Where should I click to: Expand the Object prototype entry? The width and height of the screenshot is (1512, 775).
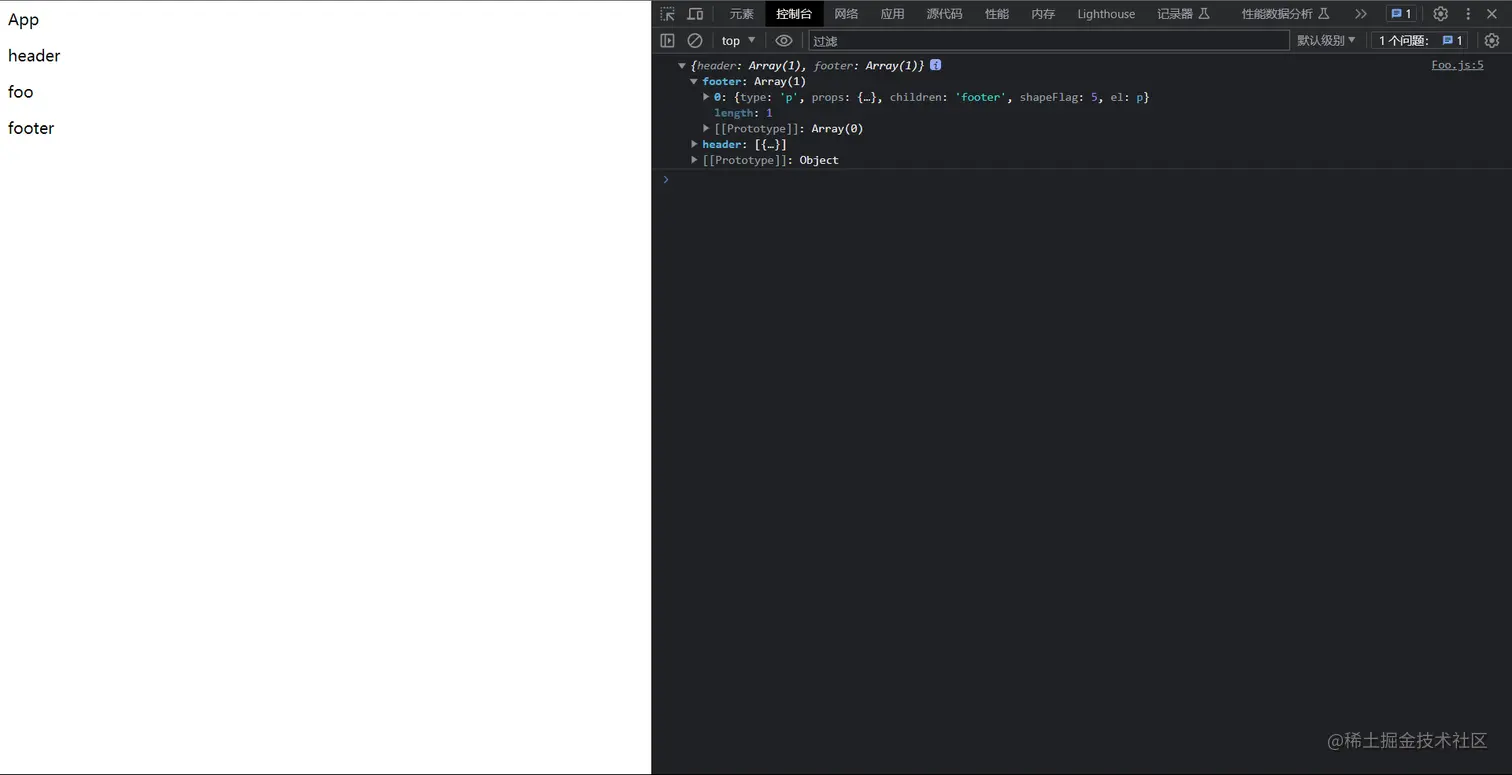[x=694, y=160]
